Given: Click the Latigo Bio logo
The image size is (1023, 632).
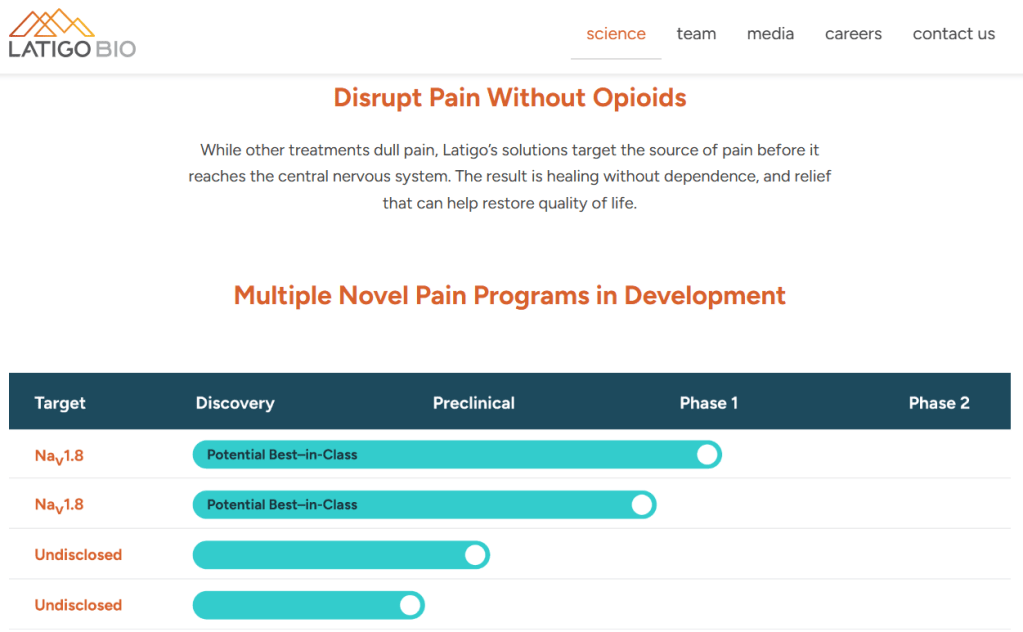Looking at the screenshot, I should point(72,34).
